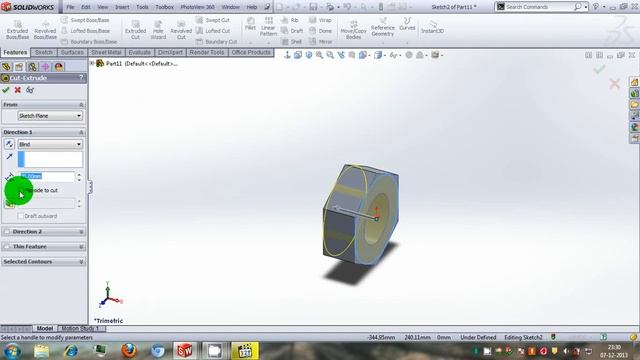The image size is (640, 360).
Task: Open the ConfigurationManager tab icon
Action: (32, 67)
